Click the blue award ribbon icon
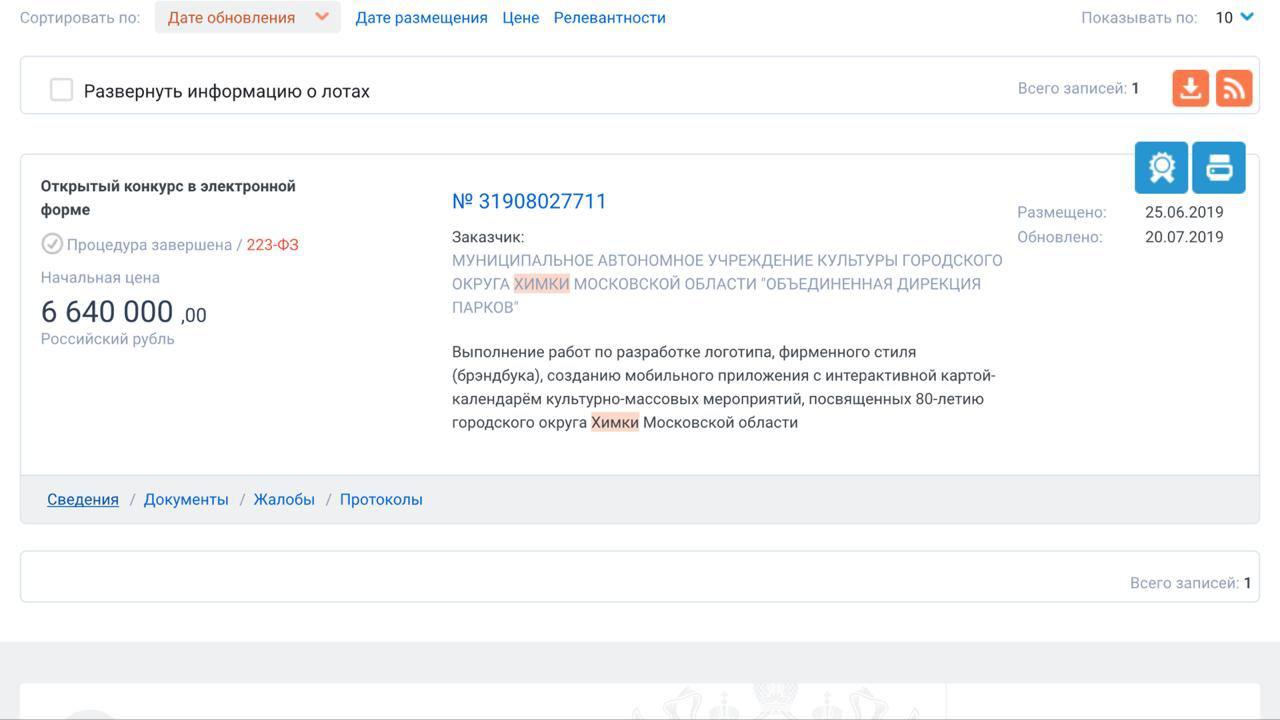 (x=1161, y=167)
